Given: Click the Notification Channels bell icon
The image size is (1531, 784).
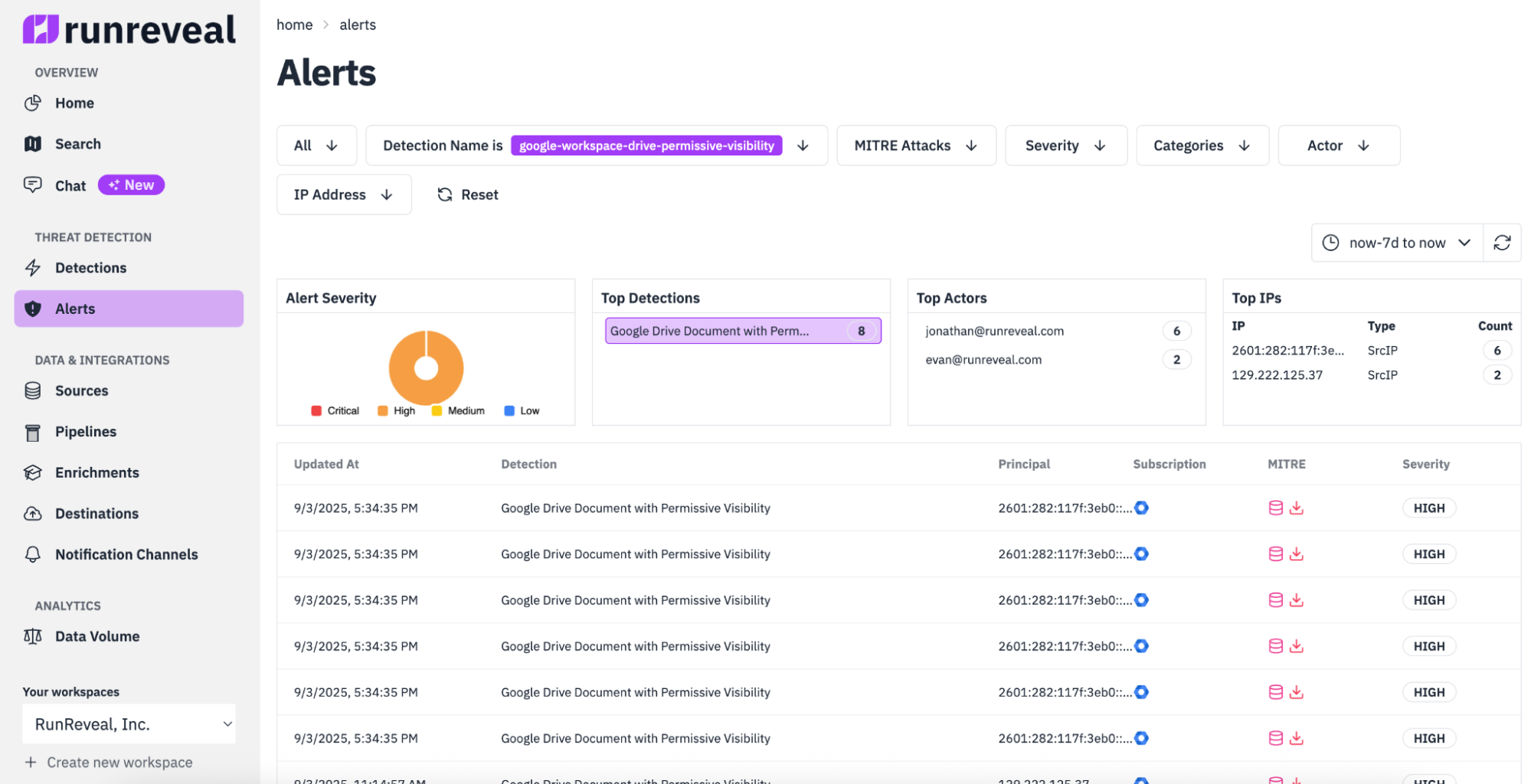Looking at the screenshot, I should coord(33,554).
